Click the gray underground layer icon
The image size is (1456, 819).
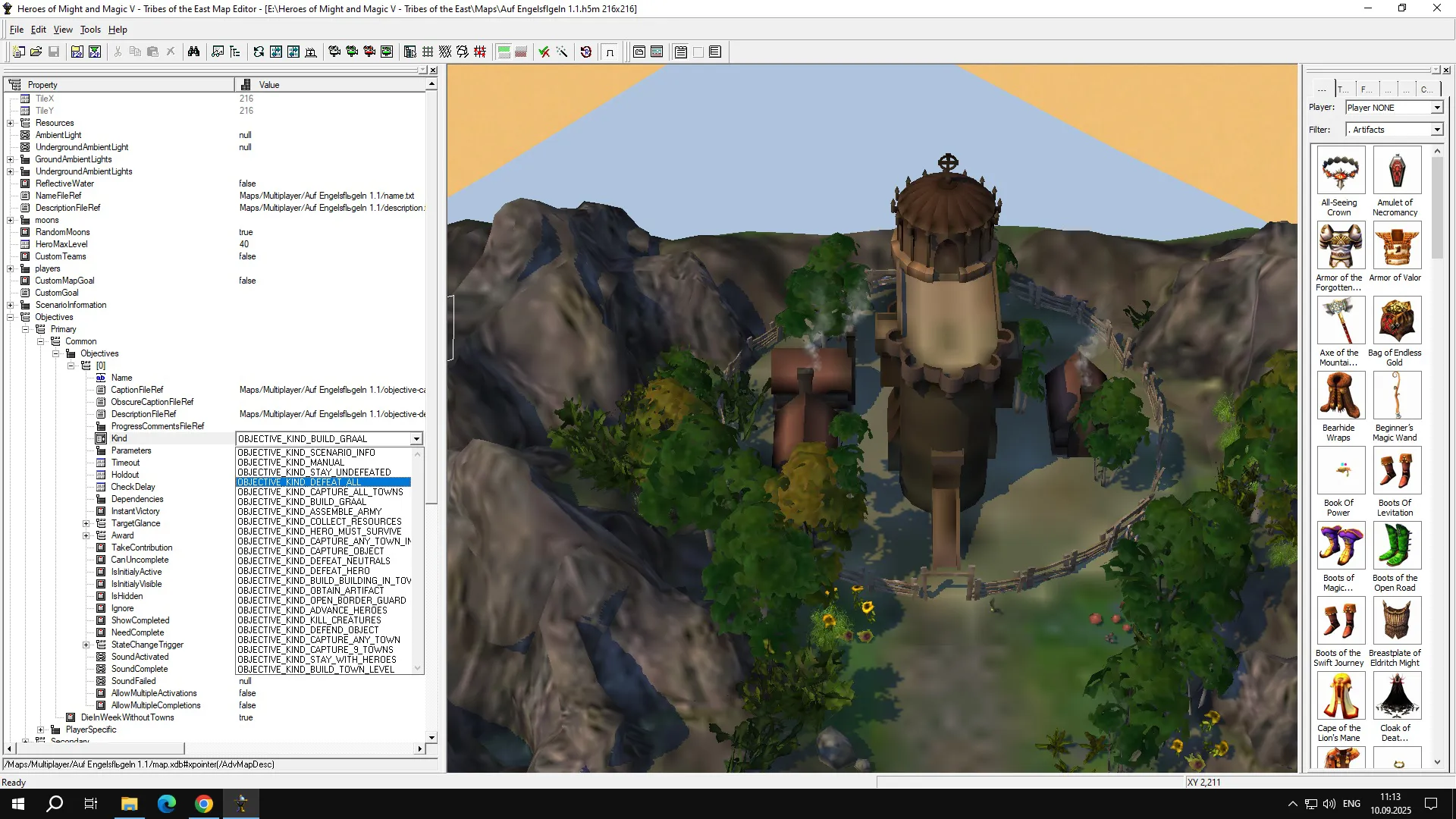point(521,52)
